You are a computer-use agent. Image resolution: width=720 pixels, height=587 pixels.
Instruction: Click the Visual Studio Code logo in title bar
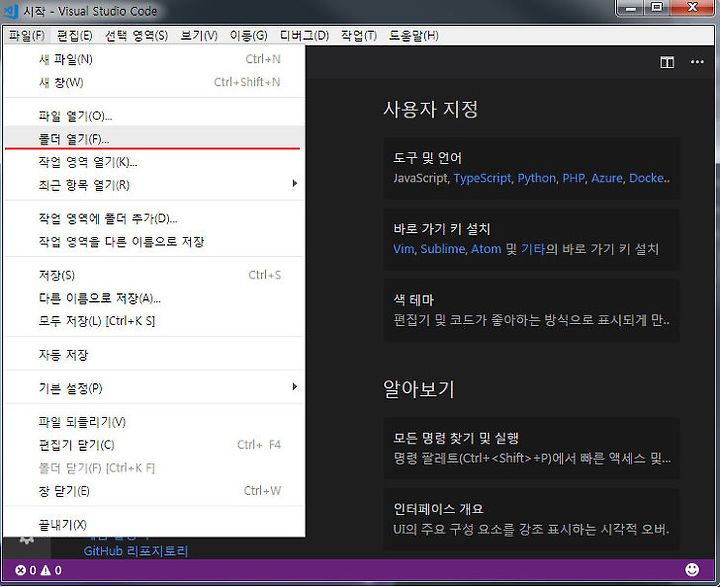click(11, 11)
